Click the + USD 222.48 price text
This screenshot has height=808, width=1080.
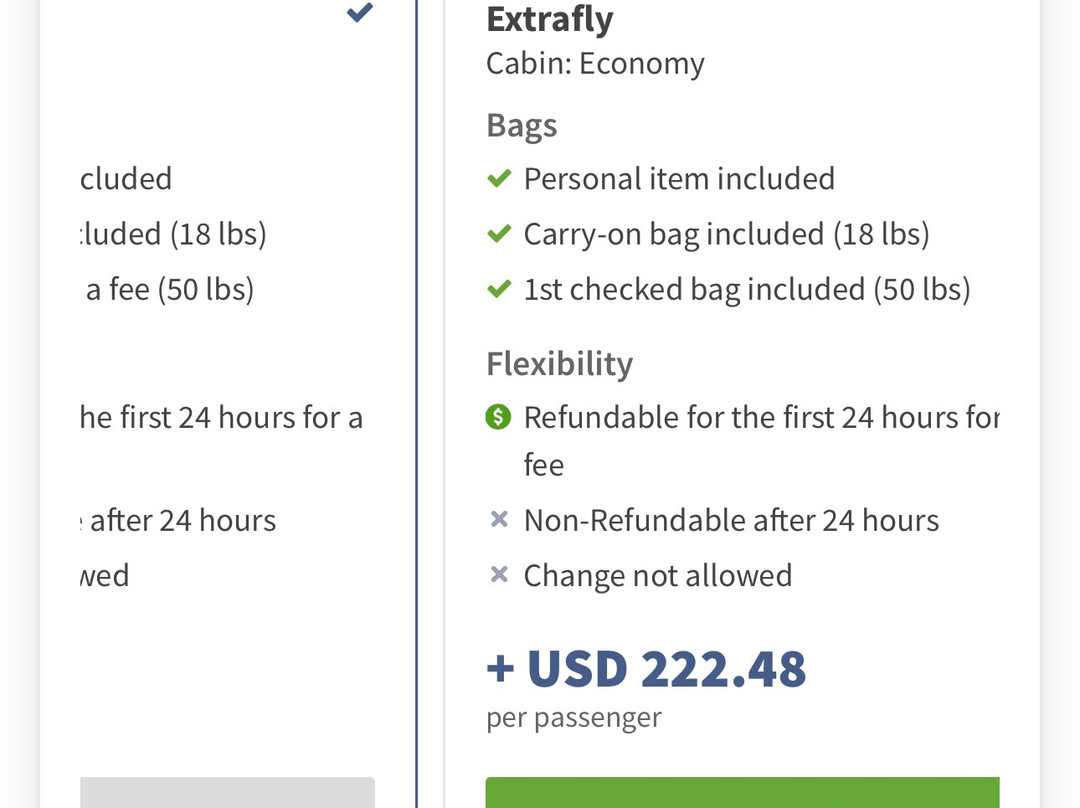(646, 668)
